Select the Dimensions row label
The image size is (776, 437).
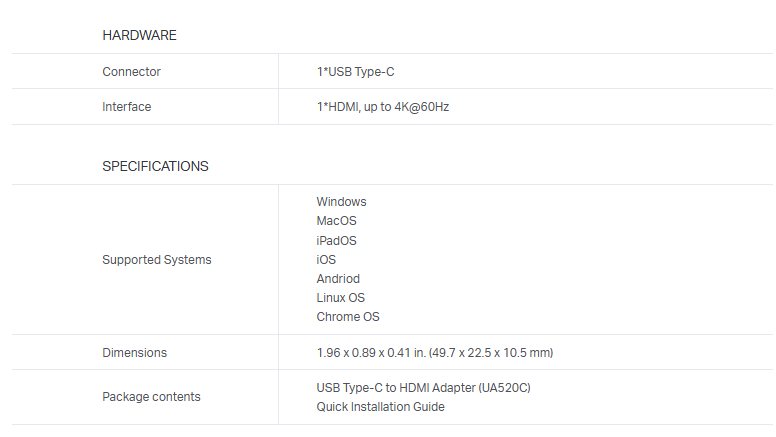tap(135, 353)
